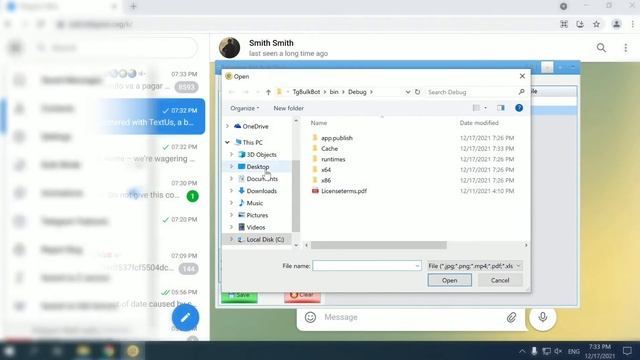
Task: Click the help question mark icon
Action: (519, 108)
